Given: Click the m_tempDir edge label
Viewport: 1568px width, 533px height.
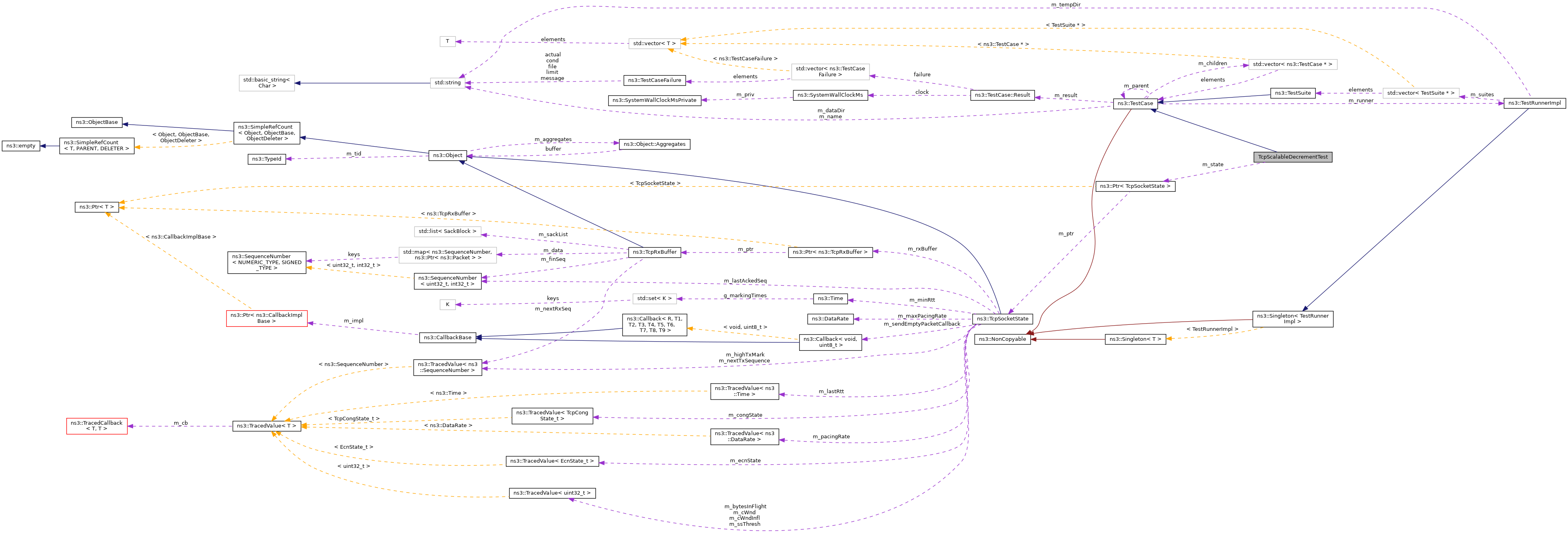Looking at the screenshot, I should pyautogui.click(x=1066, y=5).
